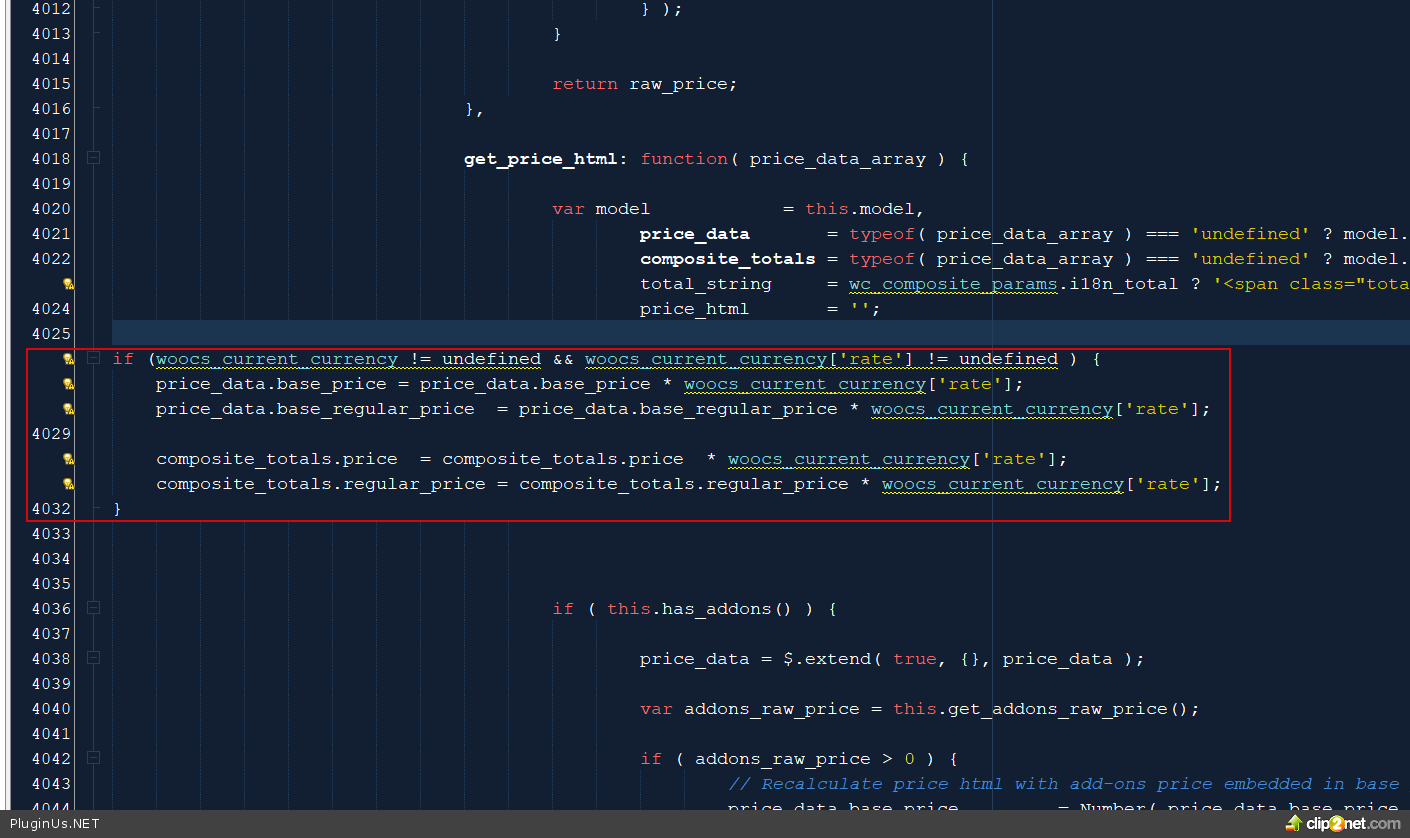
Task: Click 'price_html' variable on line 4024
Action: [x=694, y=309]
